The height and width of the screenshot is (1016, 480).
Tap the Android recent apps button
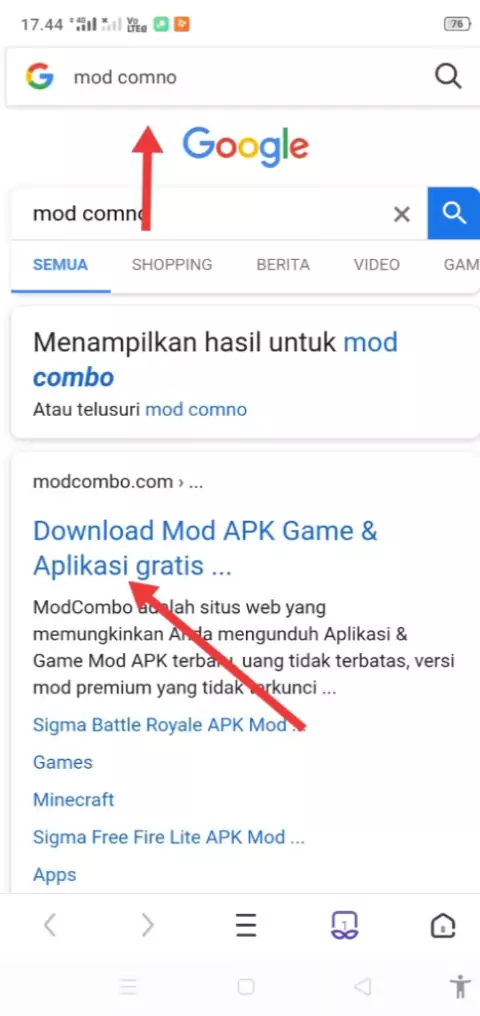(128, 987)
